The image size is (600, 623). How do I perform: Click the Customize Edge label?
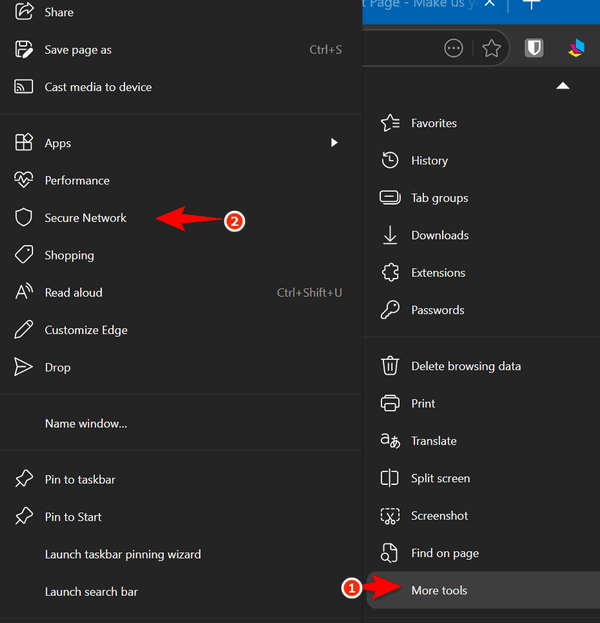(x=86, y=330)
